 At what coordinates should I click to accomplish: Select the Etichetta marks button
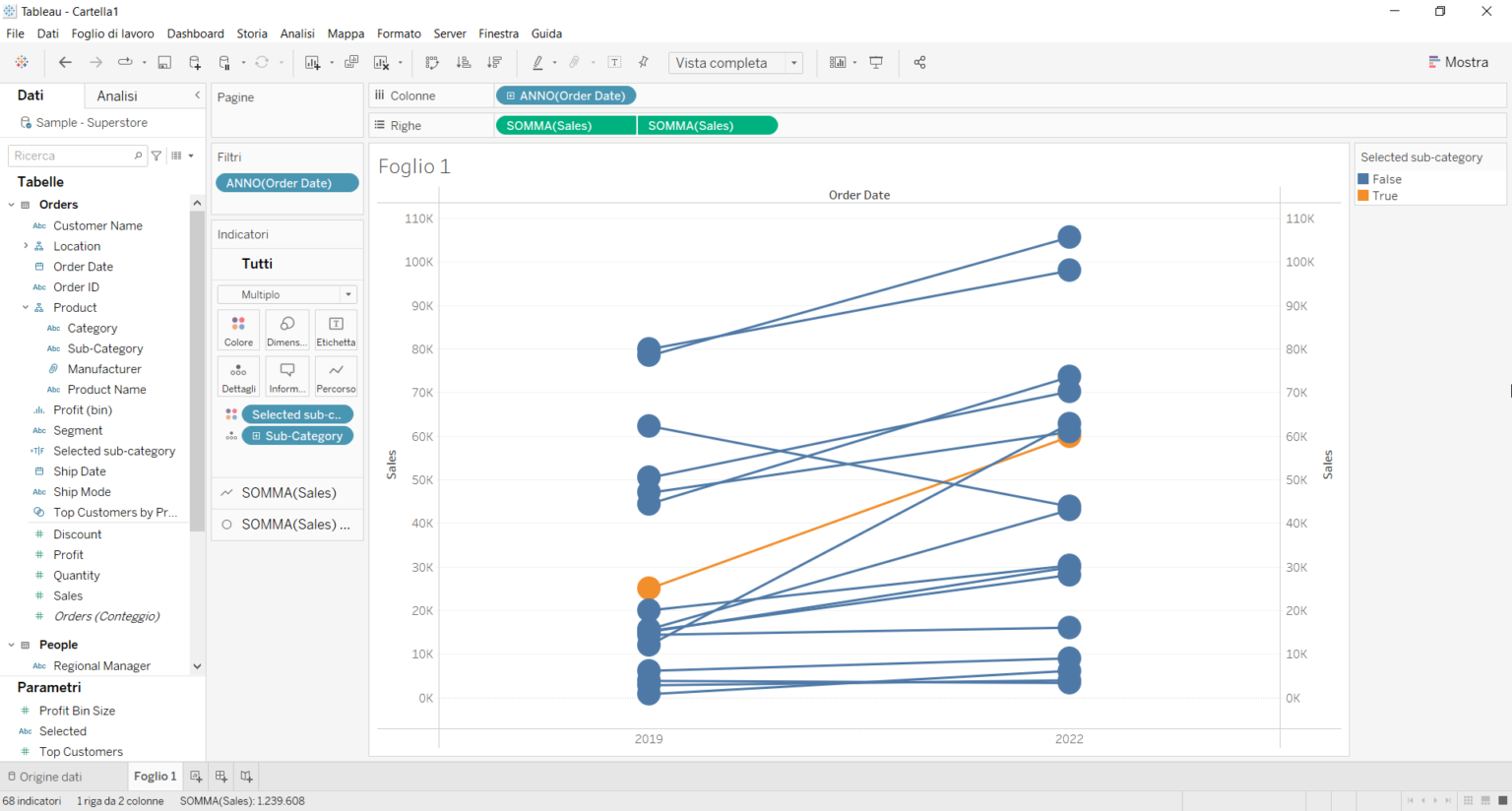click(x=335, y=329)
